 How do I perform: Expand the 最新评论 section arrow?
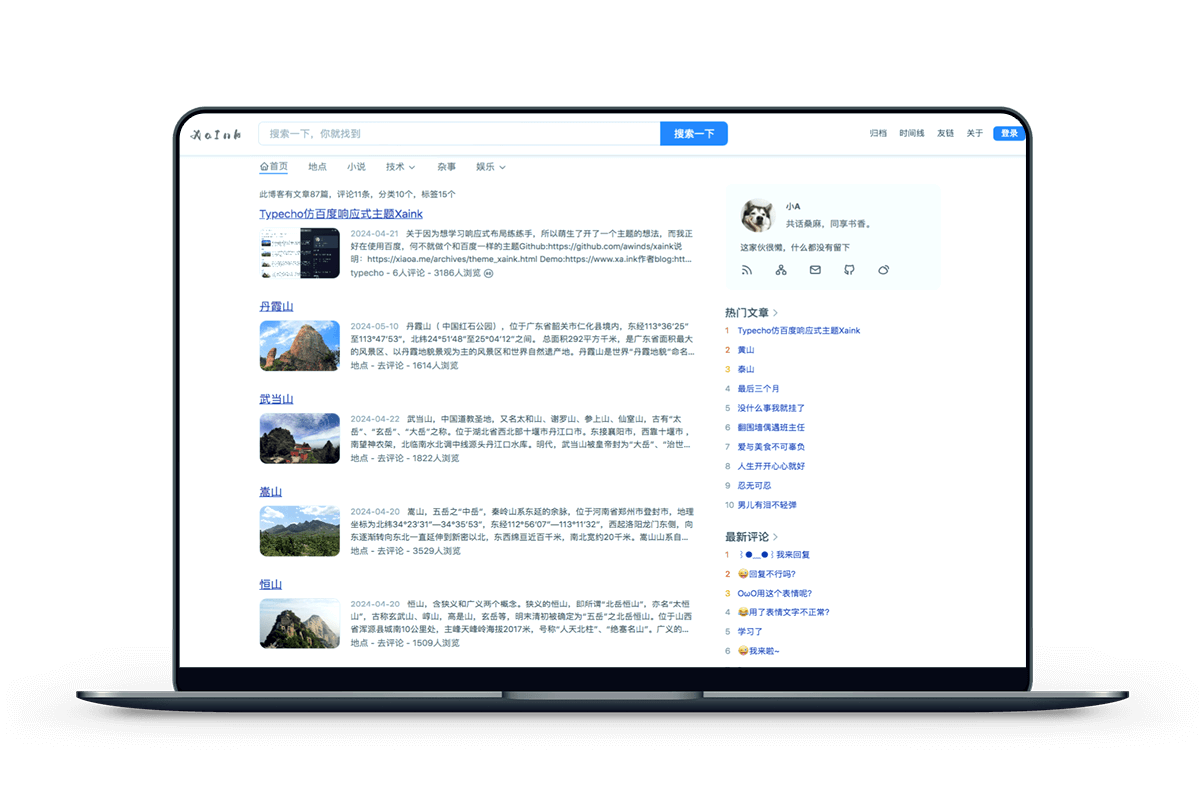[776, 537]
